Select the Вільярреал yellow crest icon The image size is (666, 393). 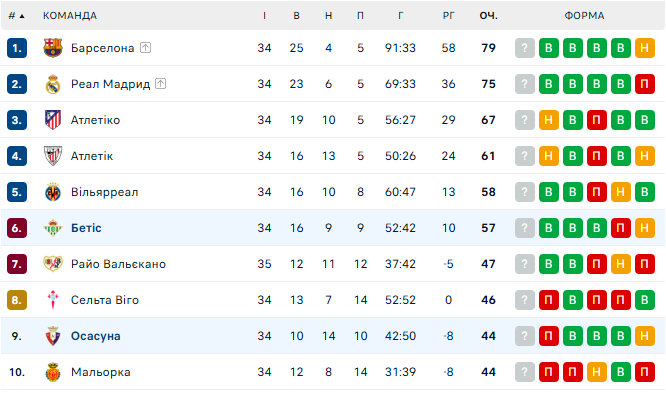(53, 192)
